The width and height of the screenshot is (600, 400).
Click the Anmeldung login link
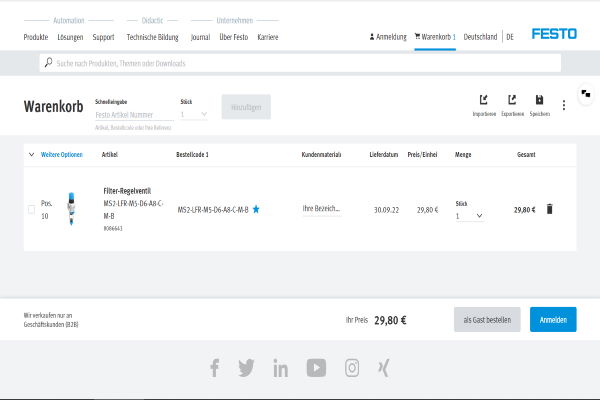388,37
